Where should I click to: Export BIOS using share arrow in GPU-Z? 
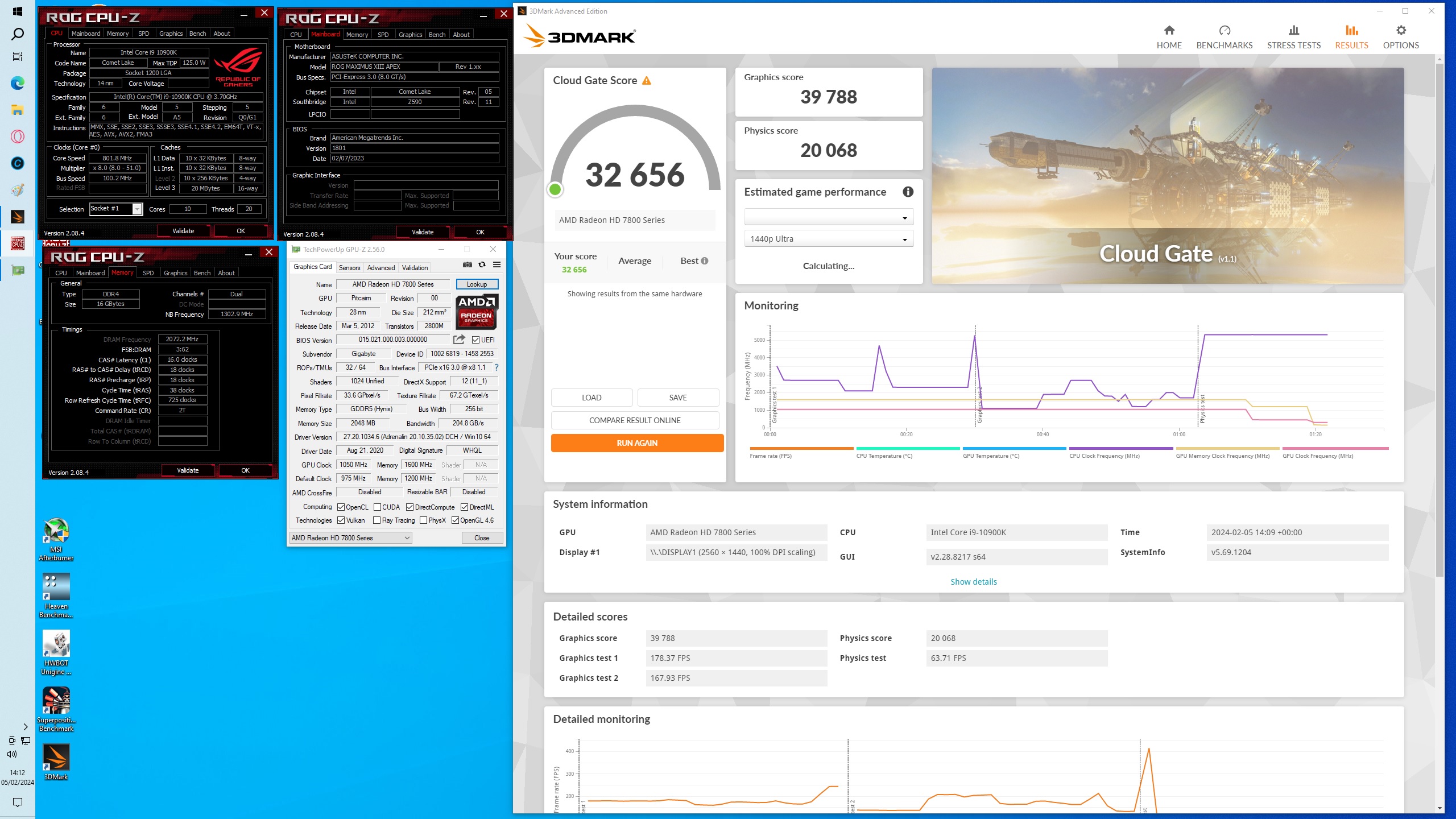pos(459,340)
